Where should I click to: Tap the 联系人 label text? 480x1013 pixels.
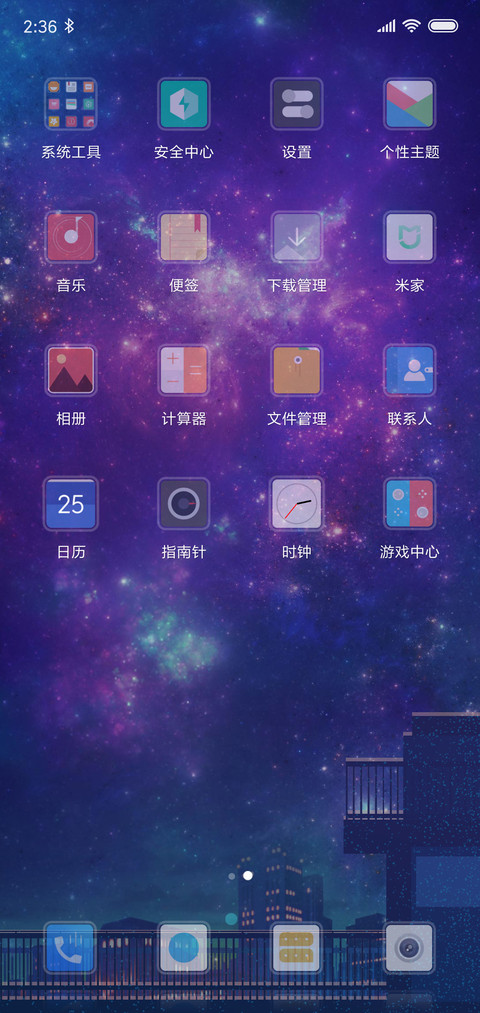tap(410, 419)
